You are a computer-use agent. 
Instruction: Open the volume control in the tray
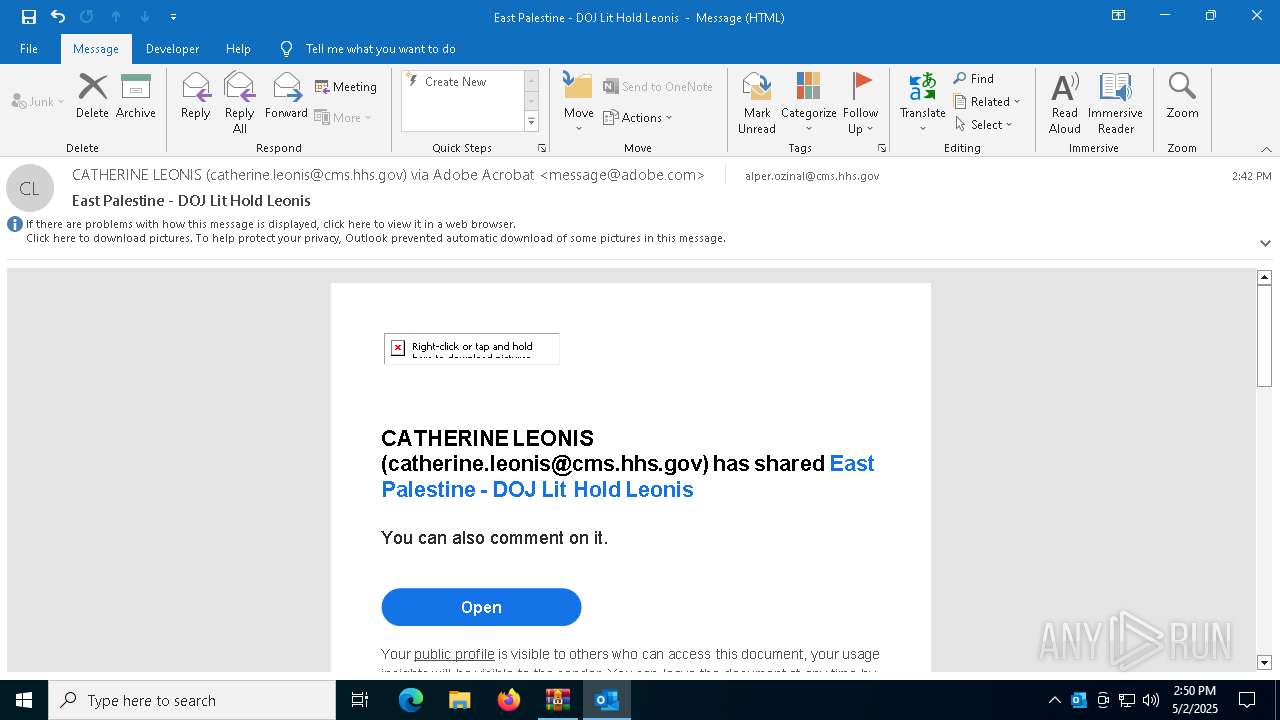(x=1150, y=700)
